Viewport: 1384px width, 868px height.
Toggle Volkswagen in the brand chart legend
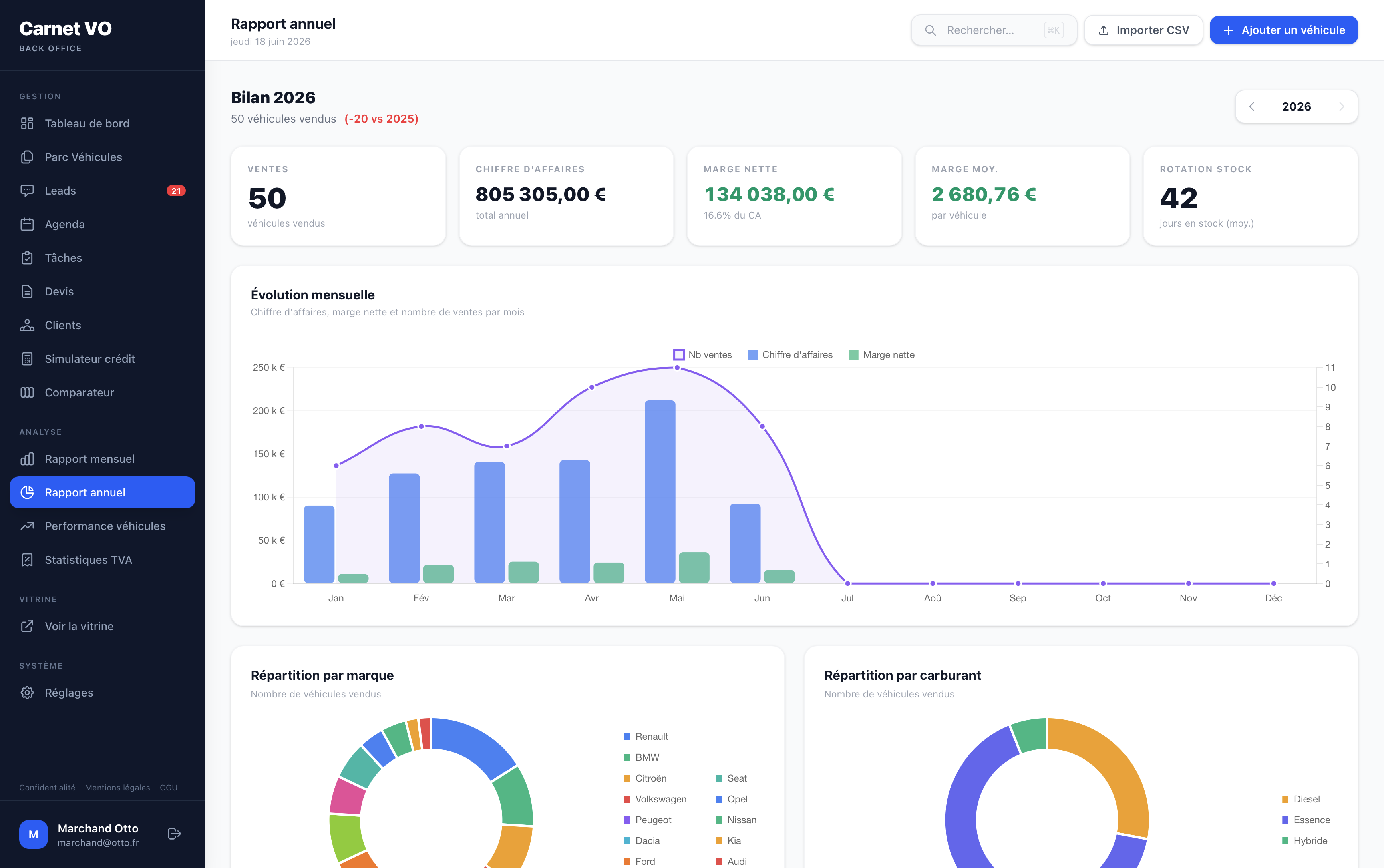[655, 799]
